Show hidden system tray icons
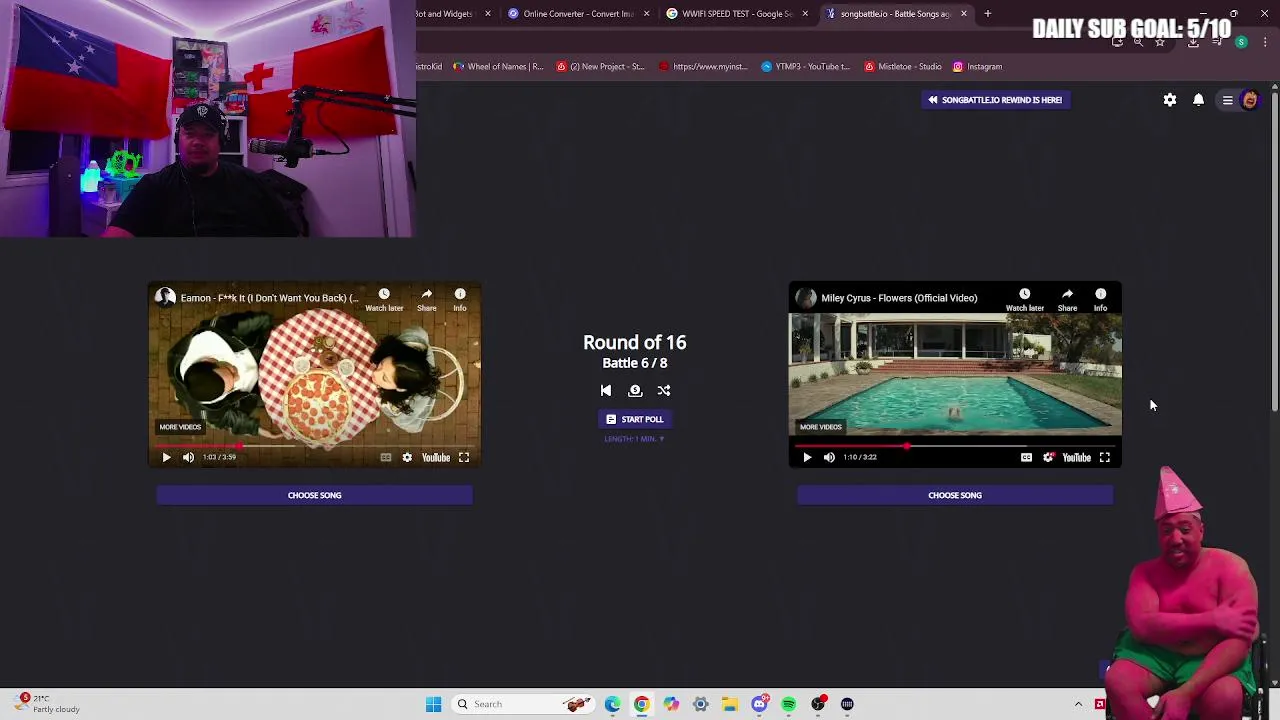The image size is (1280, 720). (1078, 704)
